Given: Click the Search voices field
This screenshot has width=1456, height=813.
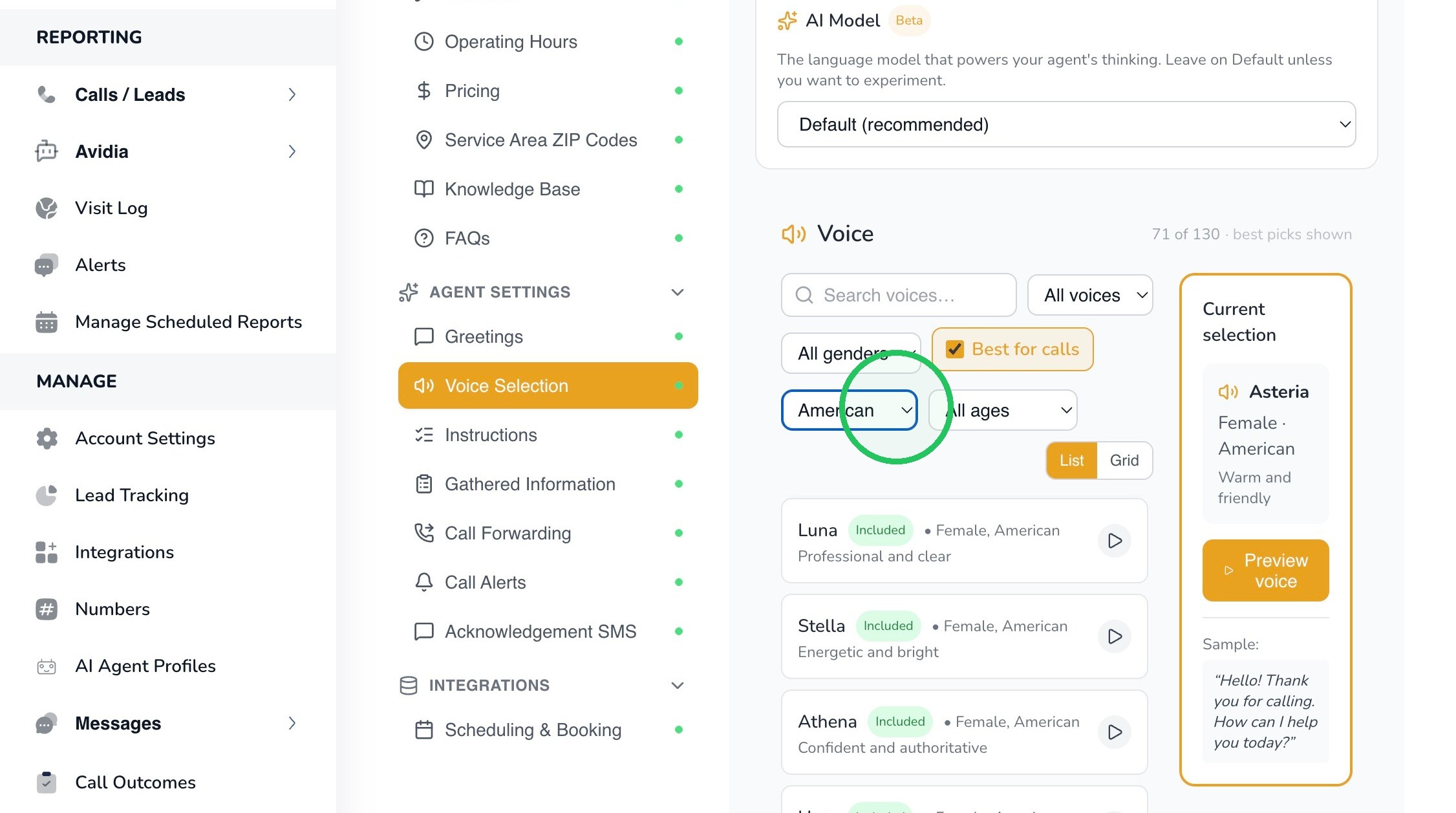Looking at the screenshot, I should click(x=899, y=295).
